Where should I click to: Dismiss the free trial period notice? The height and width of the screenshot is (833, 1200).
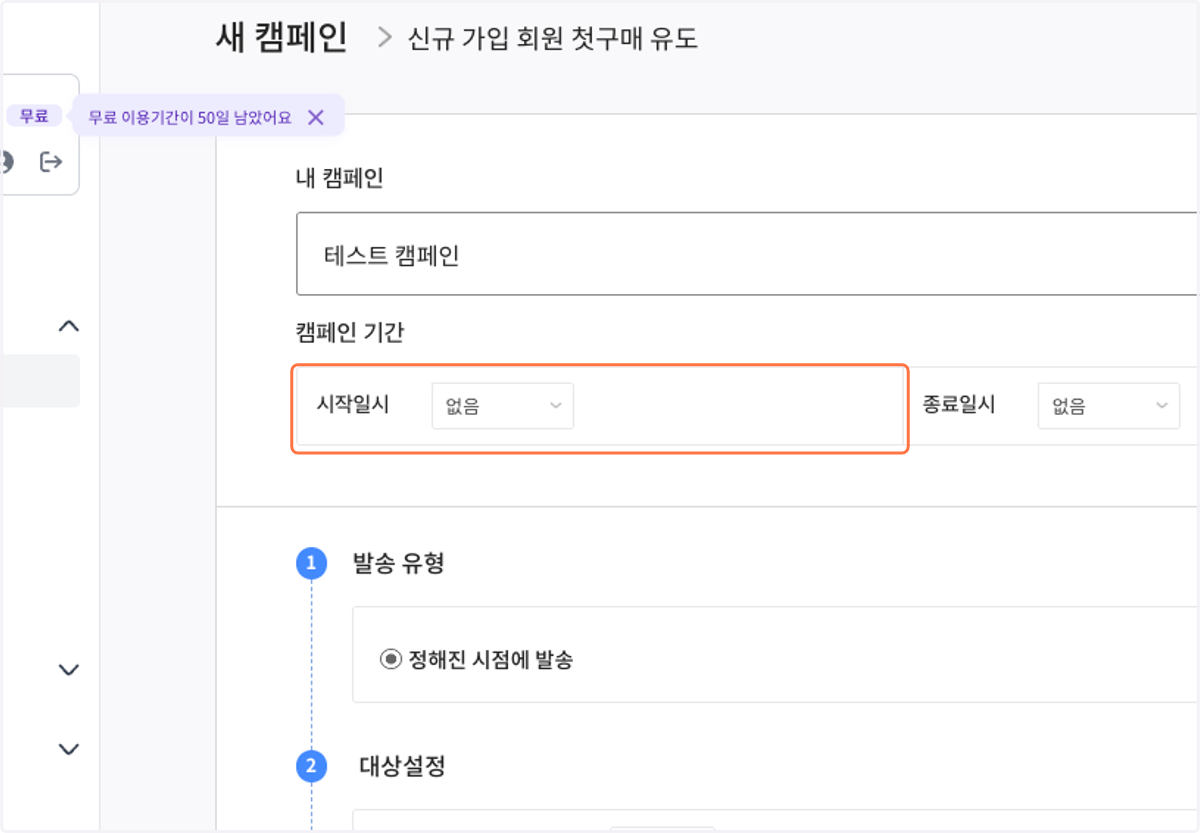(316, 117)
